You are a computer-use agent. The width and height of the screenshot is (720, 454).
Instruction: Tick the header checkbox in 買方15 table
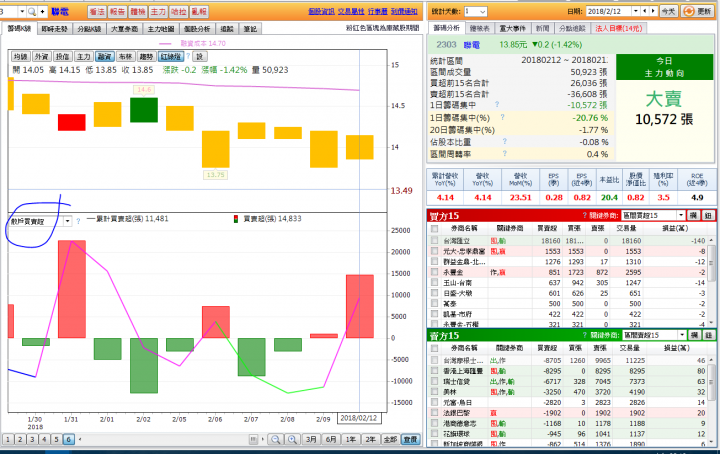click(x=434, y=228)
